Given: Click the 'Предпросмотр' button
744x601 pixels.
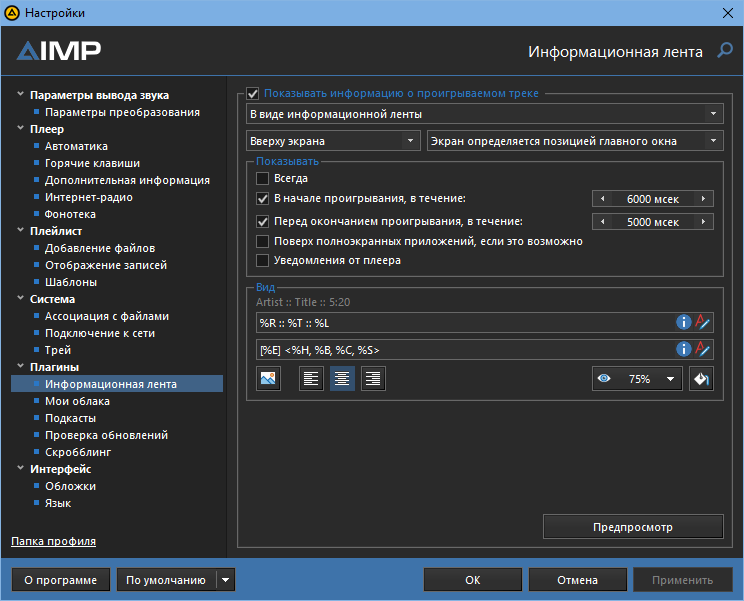Looking at the screenshot, I should pyautogui.click(x=632, y=526).
